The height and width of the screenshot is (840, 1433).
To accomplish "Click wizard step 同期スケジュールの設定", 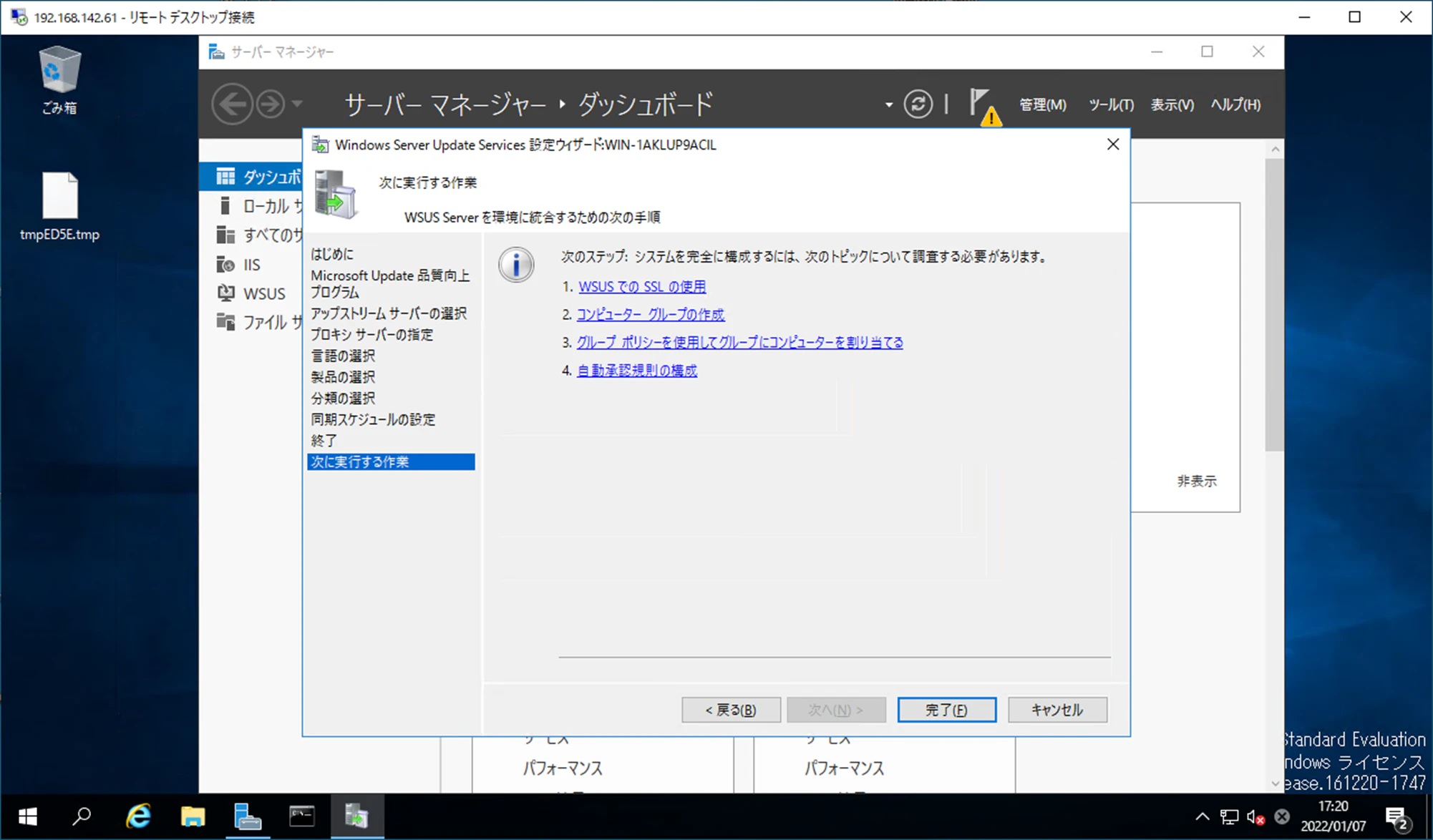I will click(373, 419).
